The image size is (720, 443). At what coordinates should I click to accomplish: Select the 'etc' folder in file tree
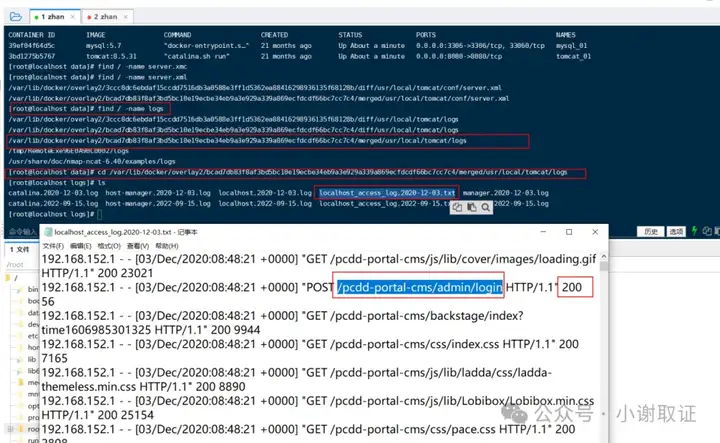coord(33,336)
